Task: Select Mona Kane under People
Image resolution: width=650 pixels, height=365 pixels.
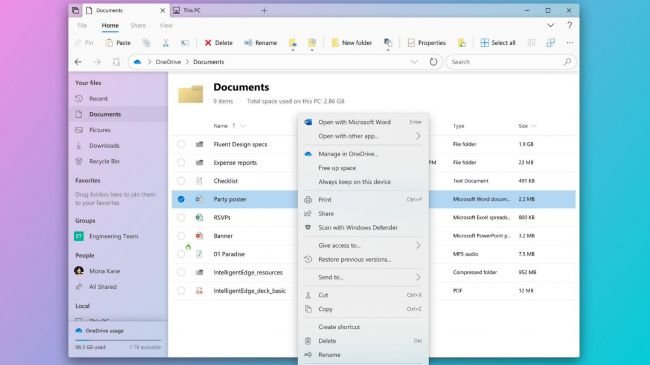Action: click(118, 271)
